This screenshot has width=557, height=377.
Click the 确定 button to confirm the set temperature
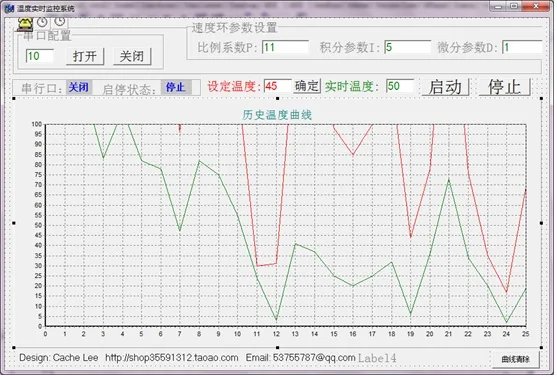pyautogui.click(x=307, y=86)
